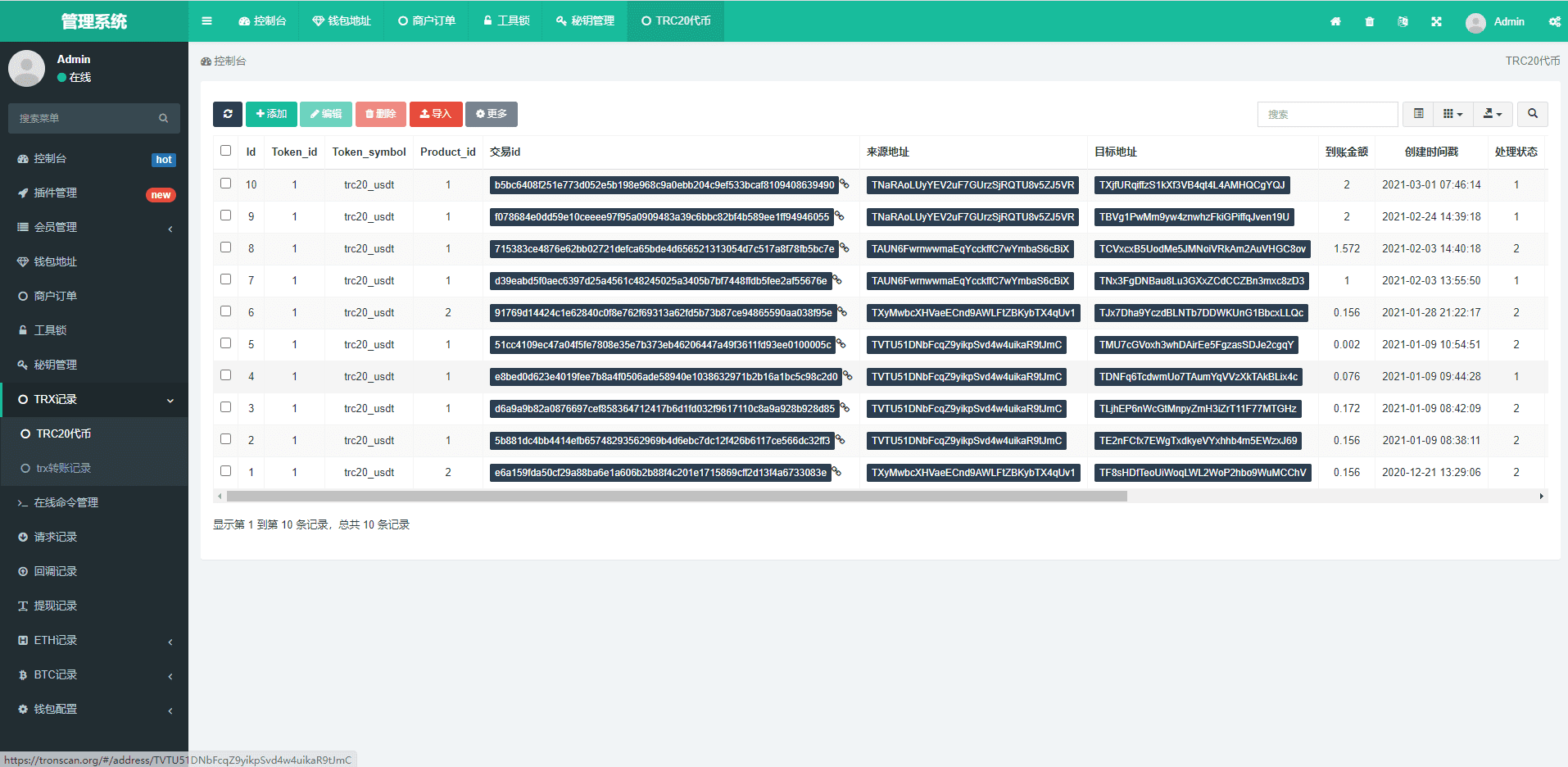
Task: Open trx转账记录 in the sidebar
Action: 63,468
